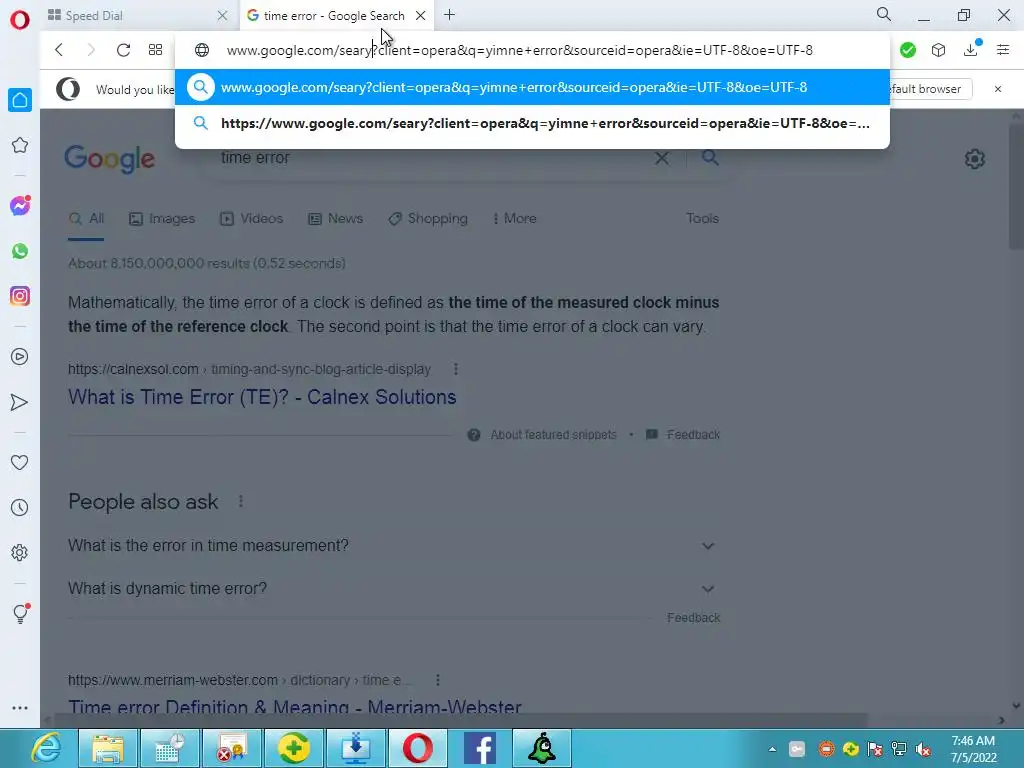The width and height of the screenshot is (1024, 768).
Task: Launch Internet Explorer from the taskbar
Action: pyautogui.click(x=47, y=748)
